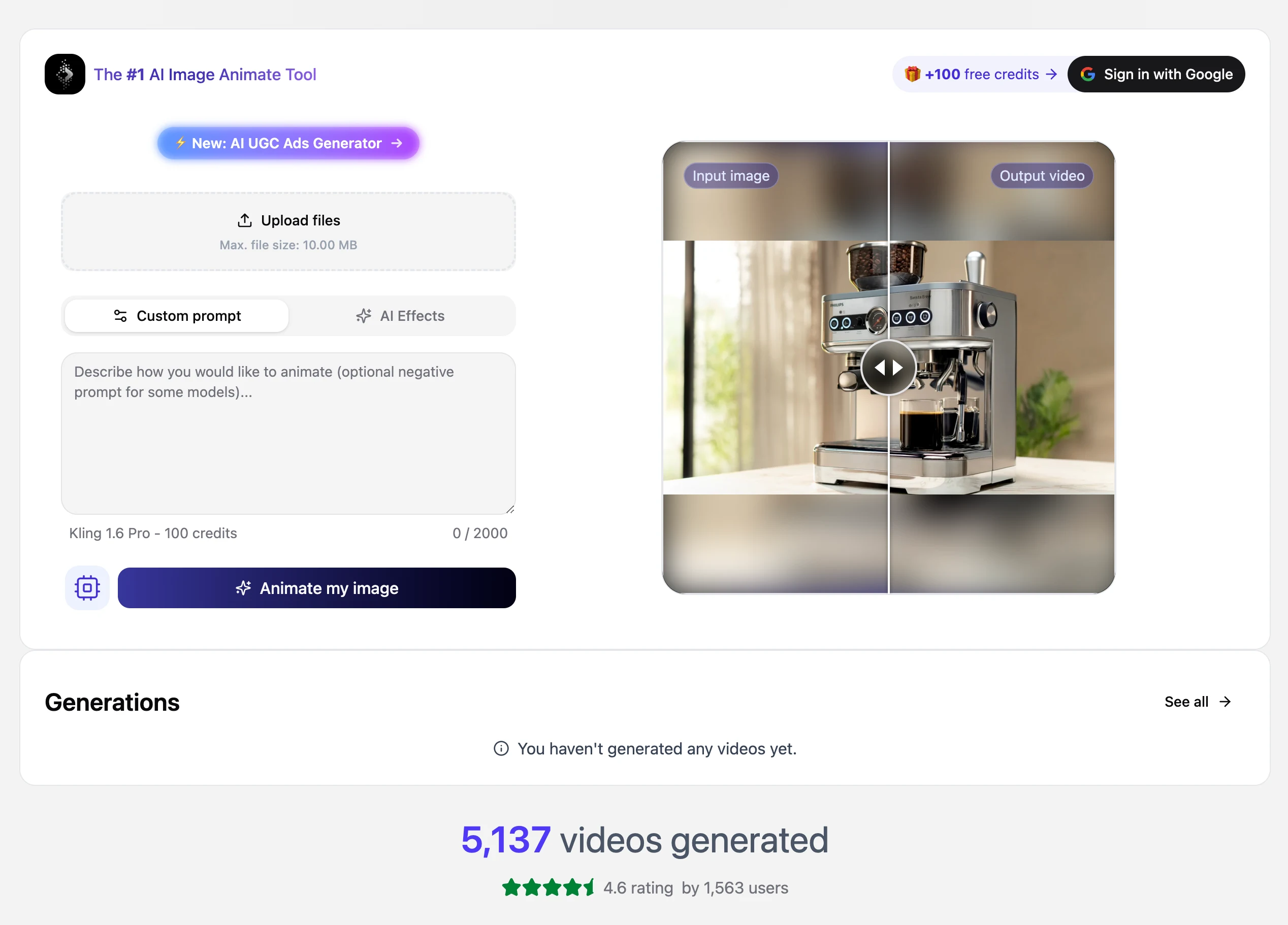Image resolution: width=1288 pixels, height=925 pixels.
Task: Focus the animation prompt text area
Action: pyautogui.click(x=288, y=433)
